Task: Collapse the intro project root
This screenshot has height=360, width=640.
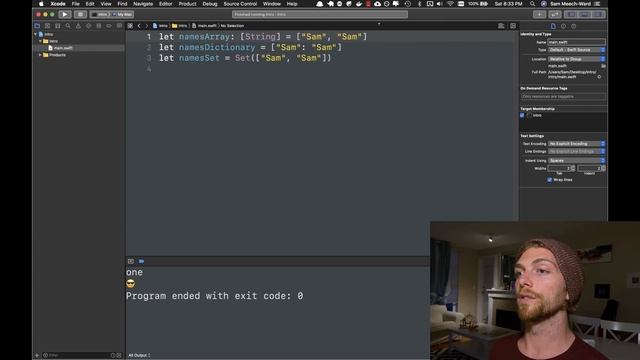Action: pos(36,34)
